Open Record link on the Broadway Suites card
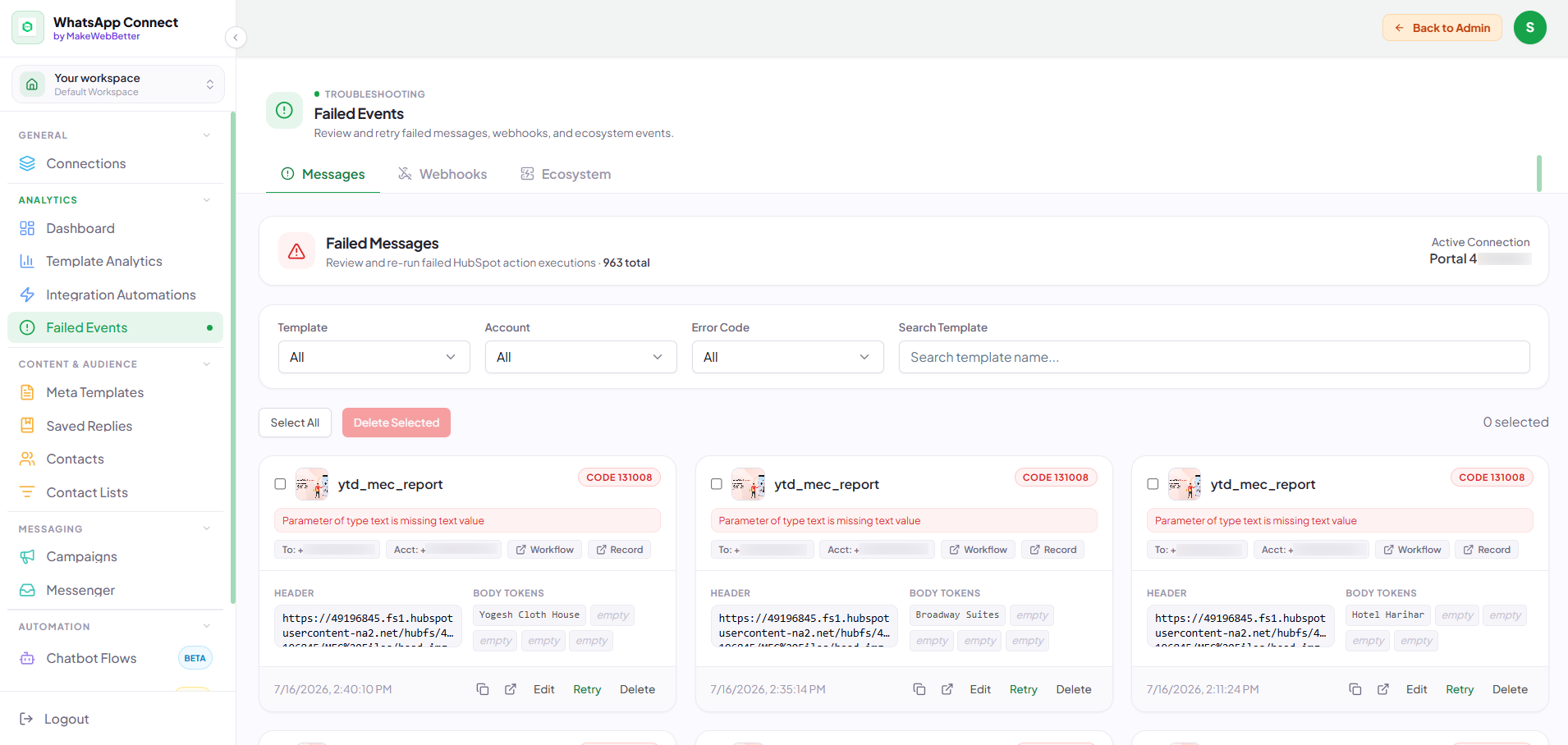 [x=1052, y=550]
